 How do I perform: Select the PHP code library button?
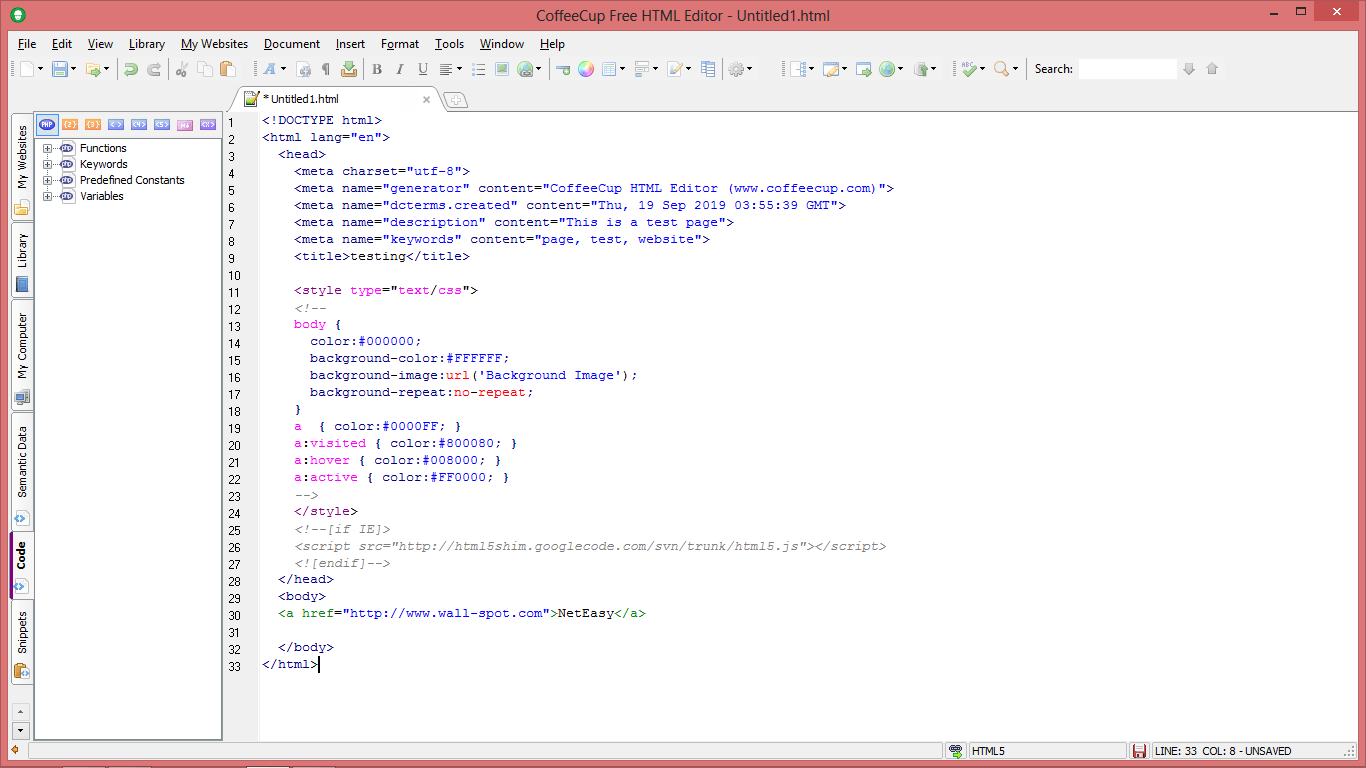coord(47,125)
